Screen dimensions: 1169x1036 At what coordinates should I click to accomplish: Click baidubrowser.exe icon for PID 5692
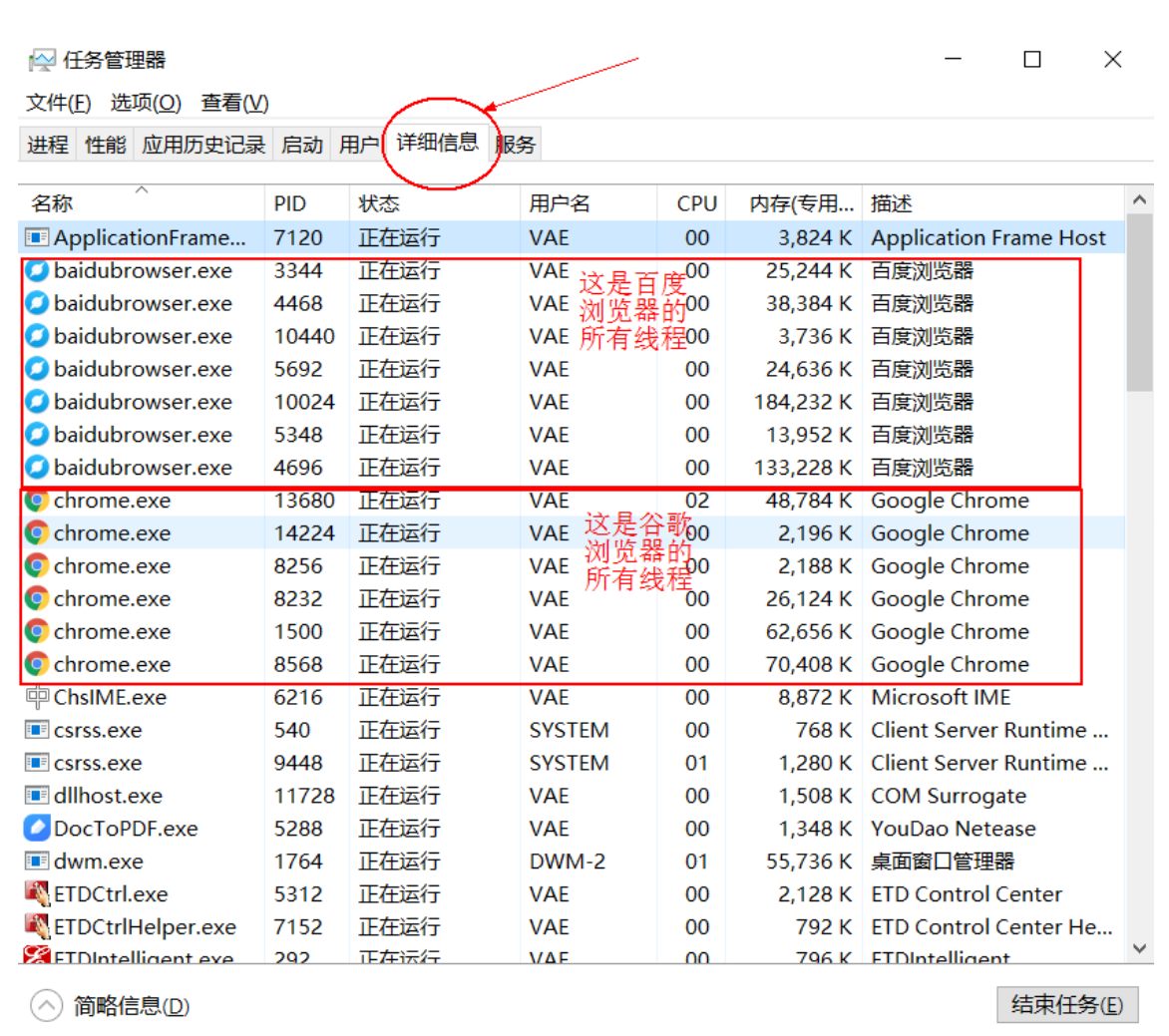point(37,369)
